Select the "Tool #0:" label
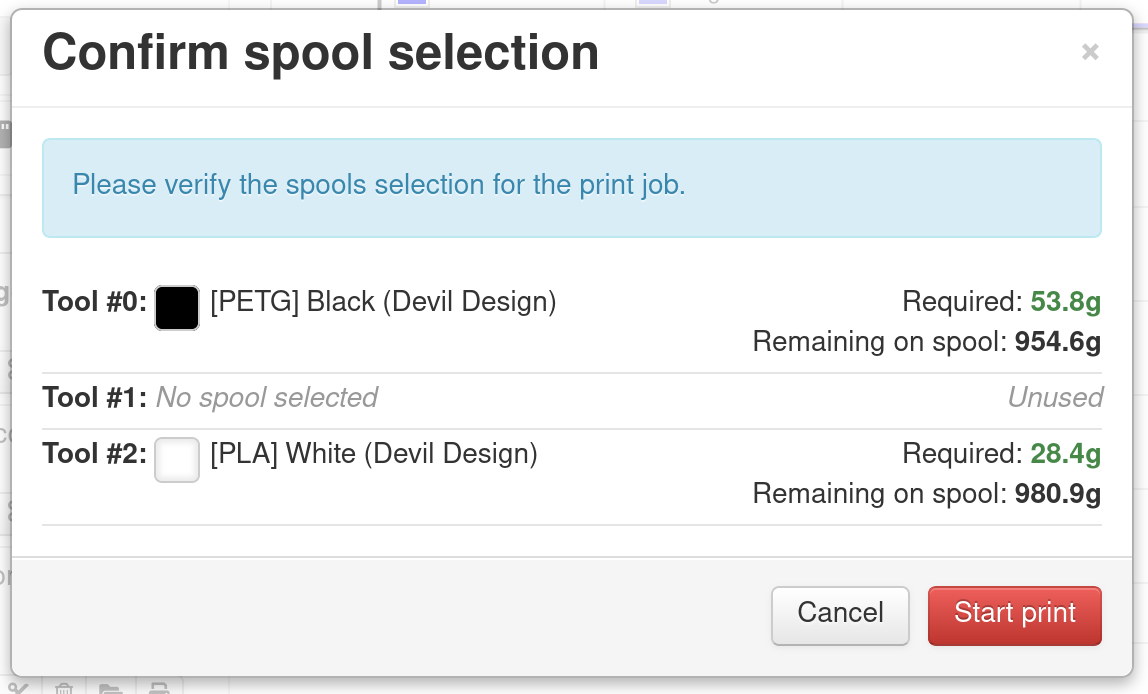 click(95, 301)
